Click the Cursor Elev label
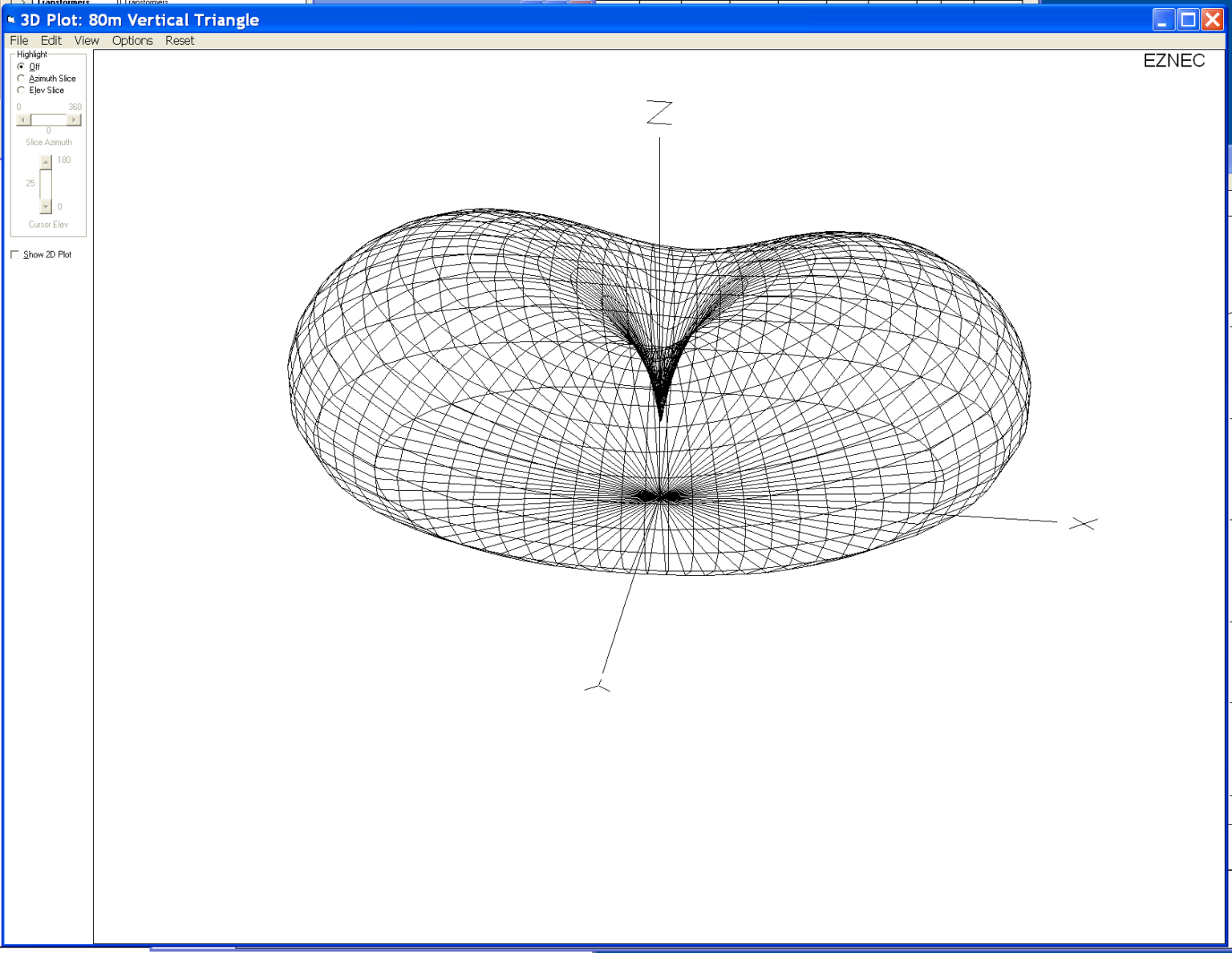The width and height of the screenshot is (1232, 953). click(x=49, y=225)
